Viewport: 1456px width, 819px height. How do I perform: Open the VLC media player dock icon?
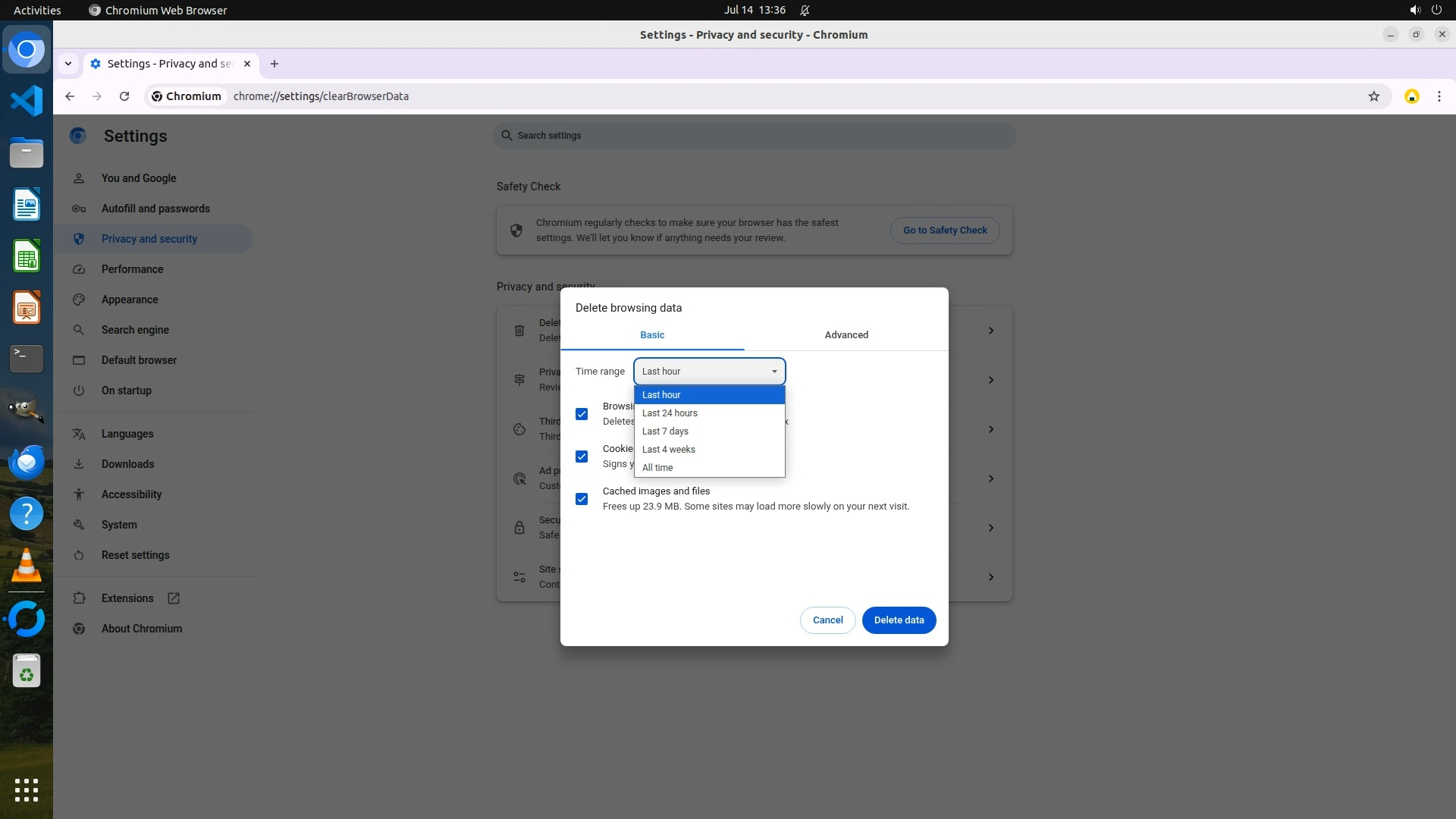27,566
